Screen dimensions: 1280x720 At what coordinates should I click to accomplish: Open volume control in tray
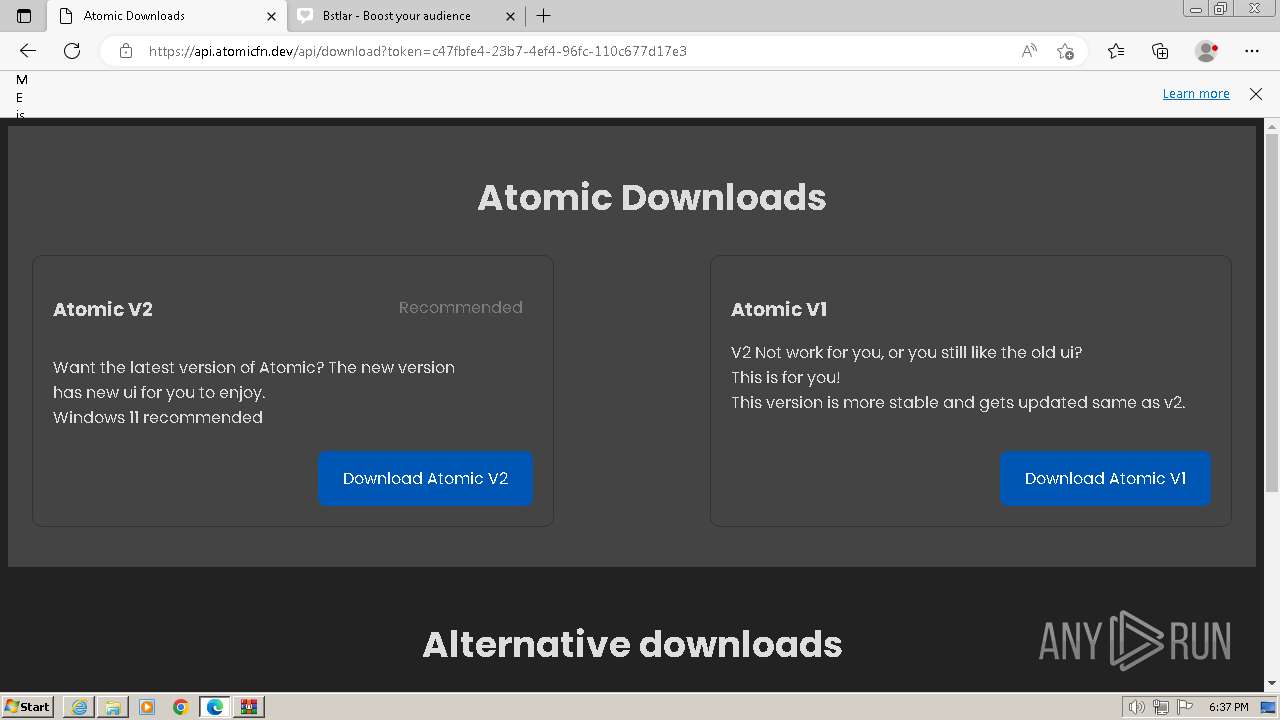(x=1137, y=707)
